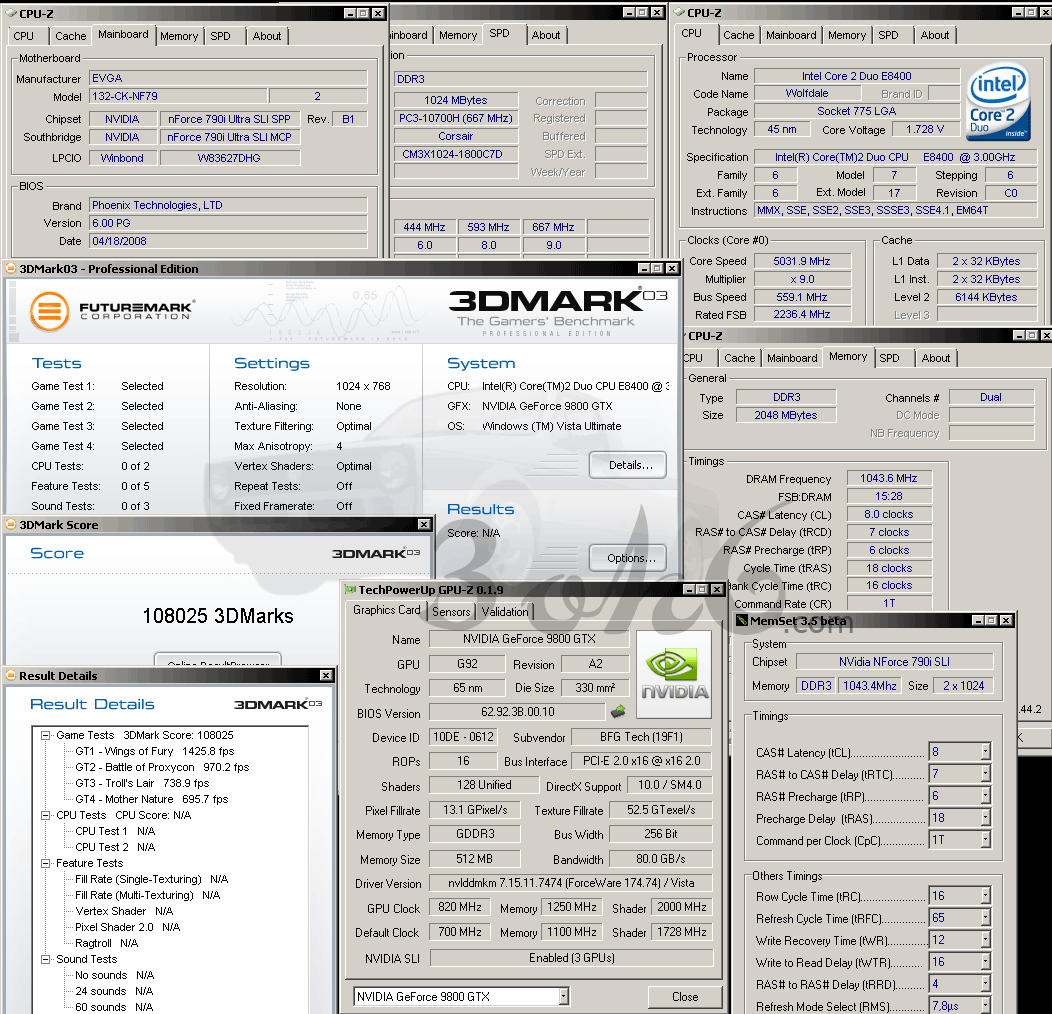Select GT1 - Wings of Fury result row
1052x1014 pixels.
point(154,752)
